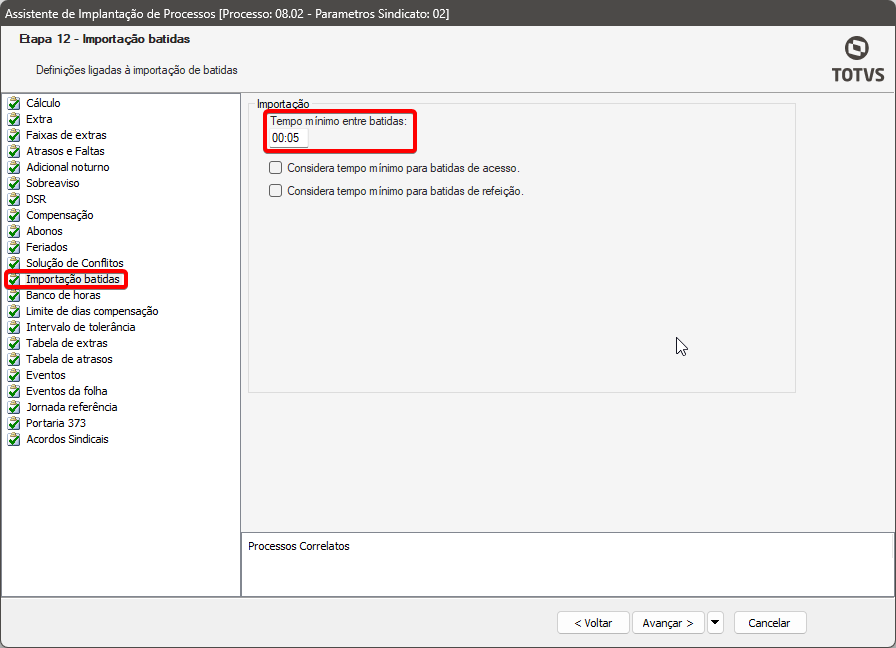Open Limite de dias compensação step
Viewport: 896px width, 648px height.
pos(92,311)
